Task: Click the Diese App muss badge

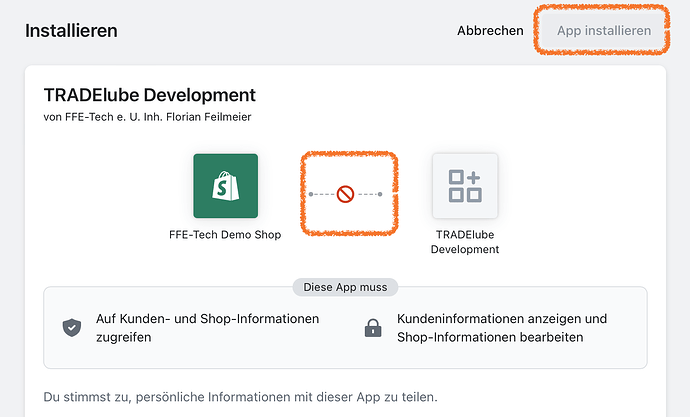Action: click(x=345, y=287)
